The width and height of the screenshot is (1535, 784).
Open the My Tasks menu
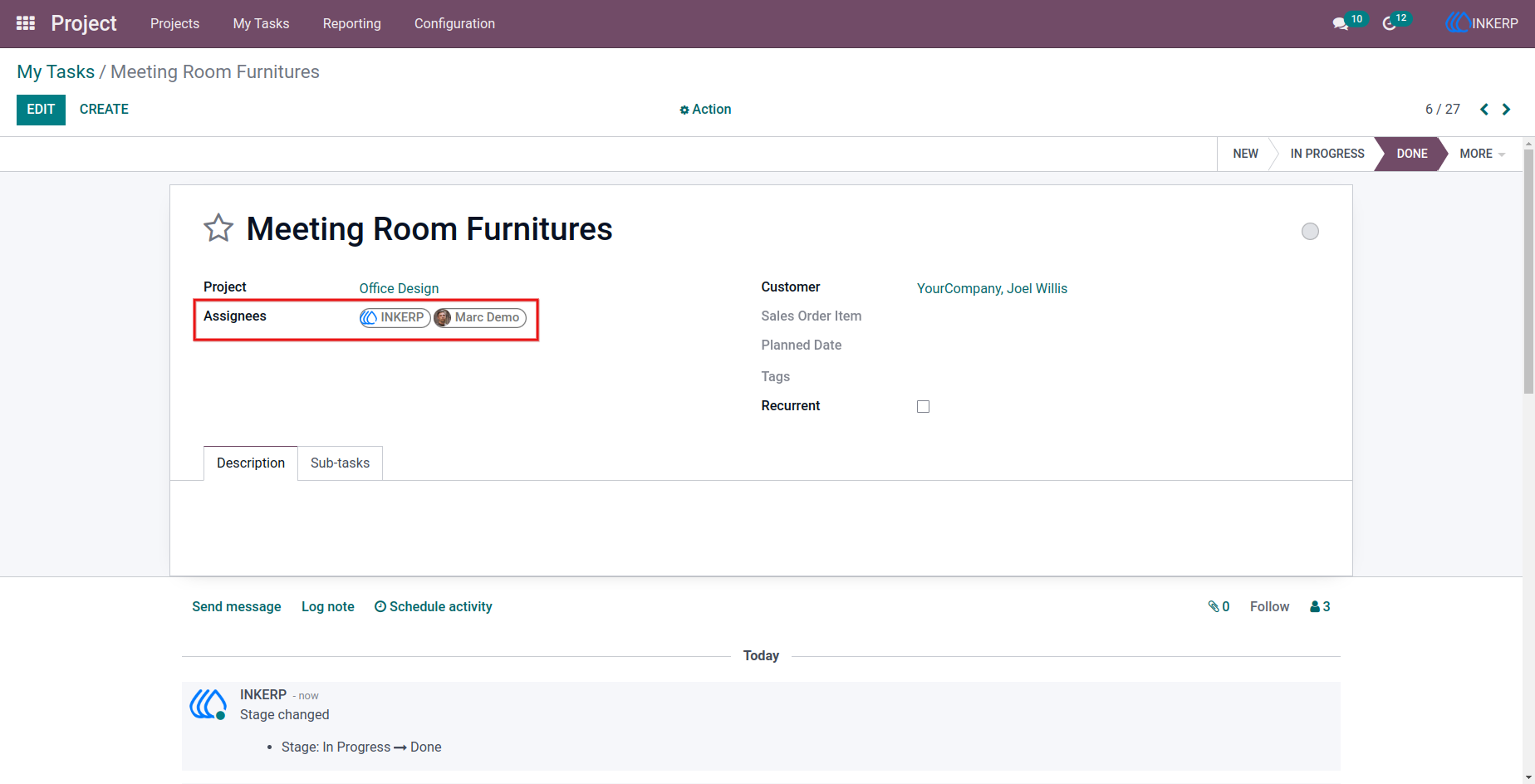click(261, 23)
